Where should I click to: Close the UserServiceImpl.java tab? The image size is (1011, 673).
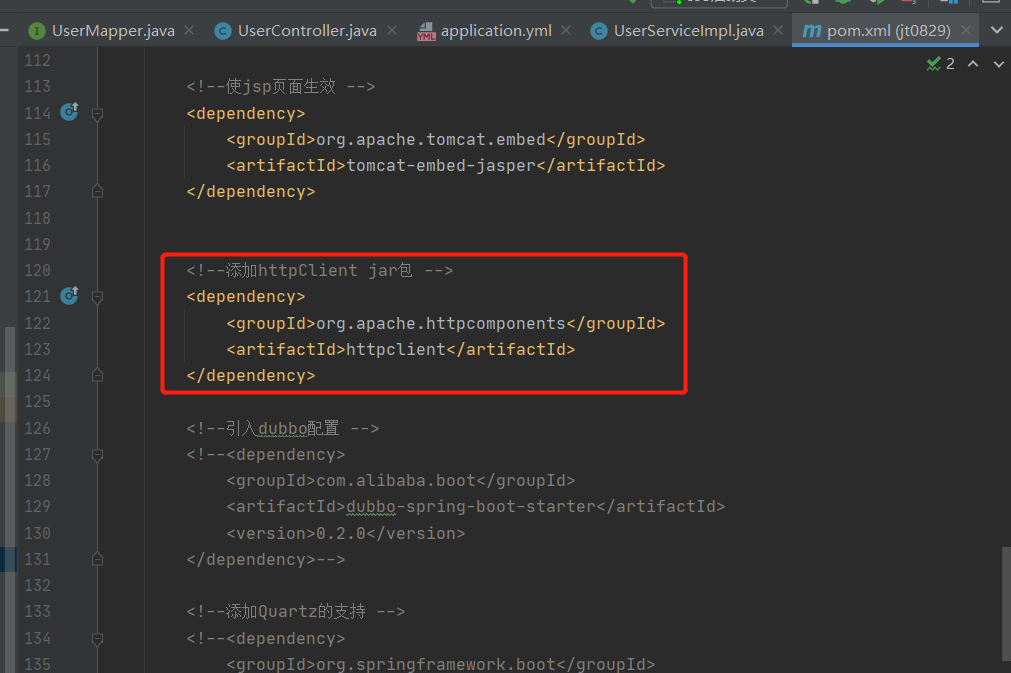coord(778,30)
